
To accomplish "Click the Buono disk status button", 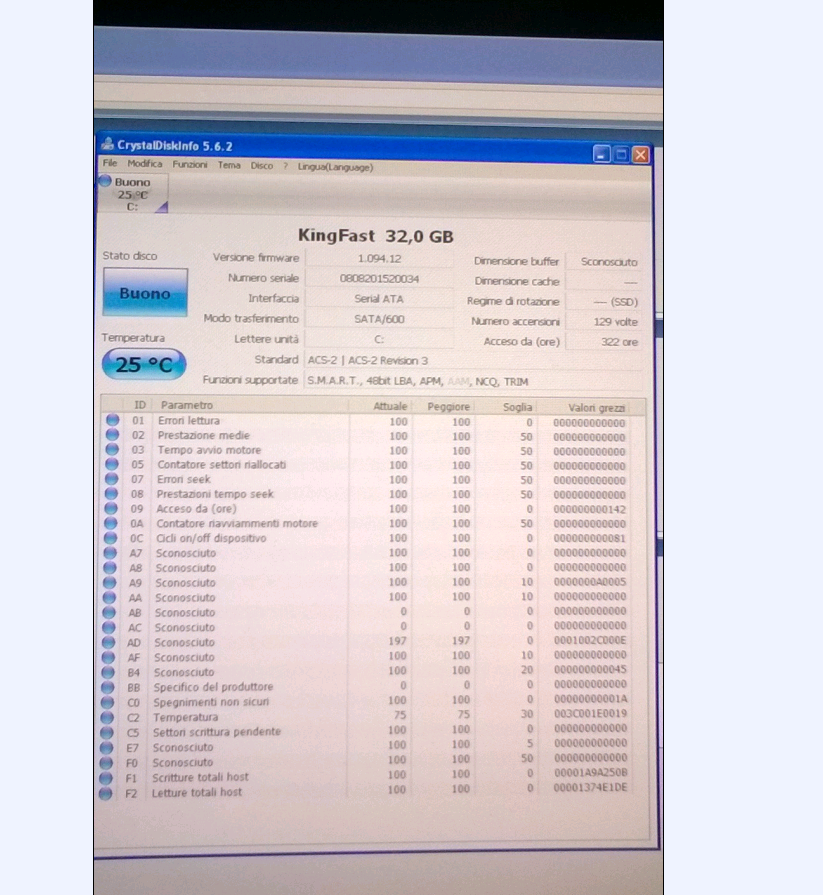I will click(145, 292).
